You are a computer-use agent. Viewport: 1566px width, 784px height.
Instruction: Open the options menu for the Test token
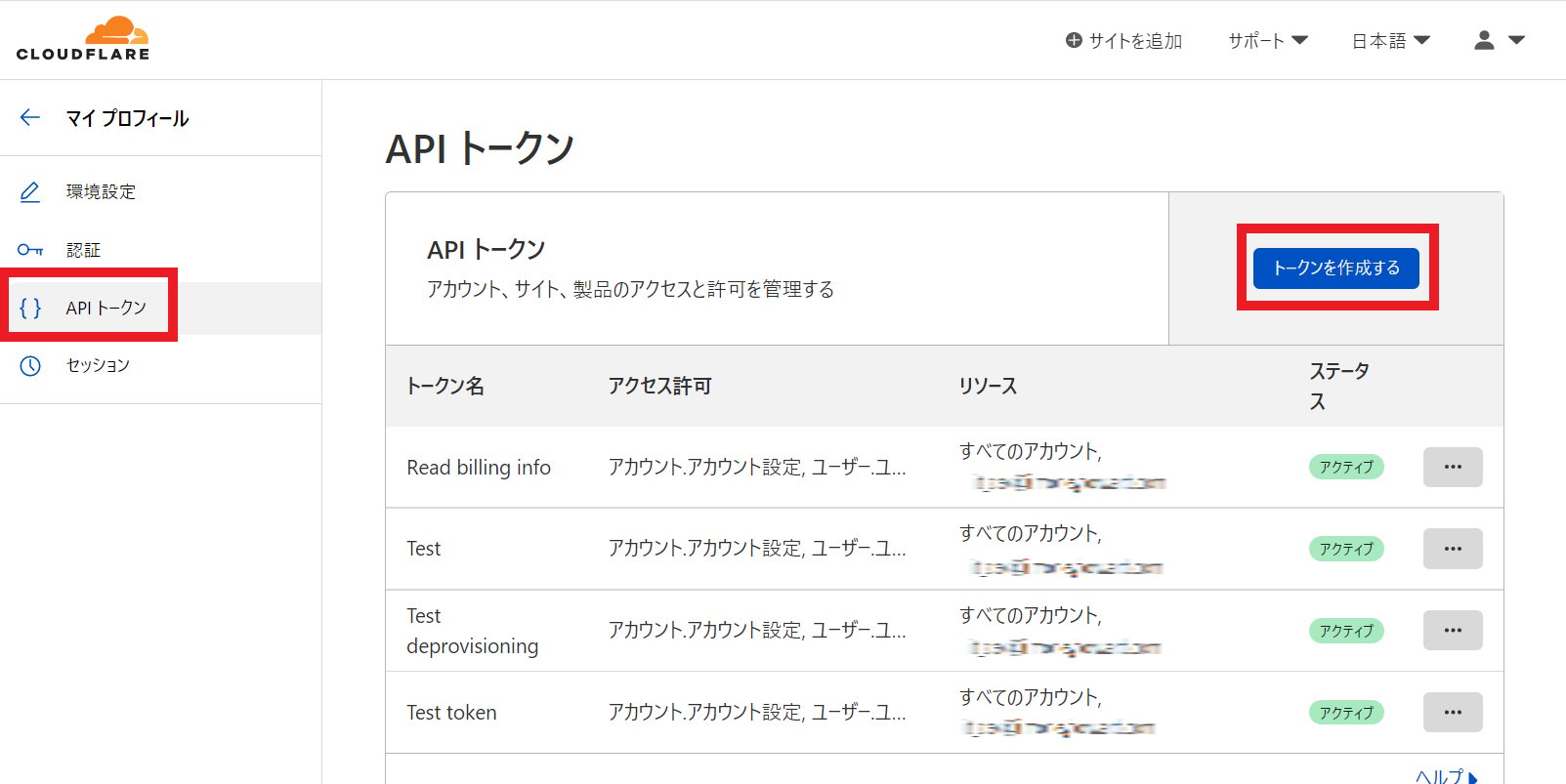pyautogui.click(x=1453, y=549)
